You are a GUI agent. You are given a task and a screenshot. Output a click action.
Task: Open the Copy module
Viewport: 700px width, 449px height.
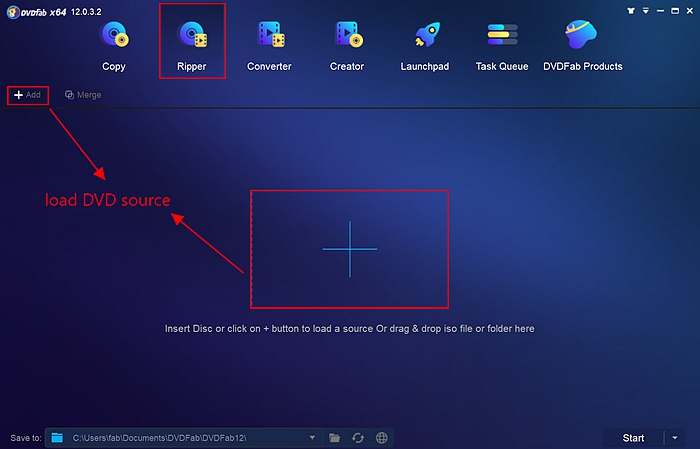[114, 45]
